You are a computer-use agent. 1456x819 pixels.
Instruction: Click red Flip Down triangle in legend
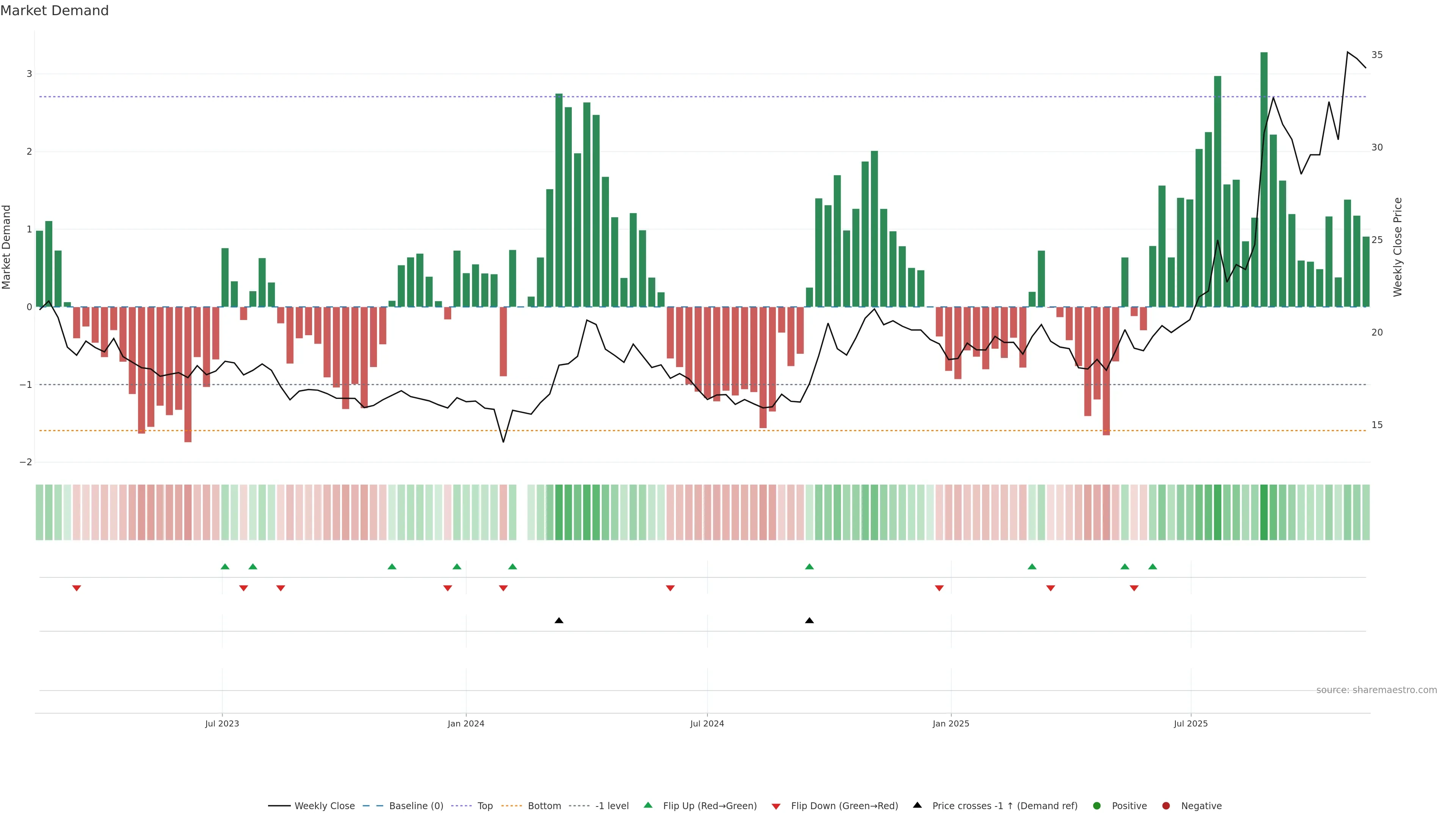776,806
